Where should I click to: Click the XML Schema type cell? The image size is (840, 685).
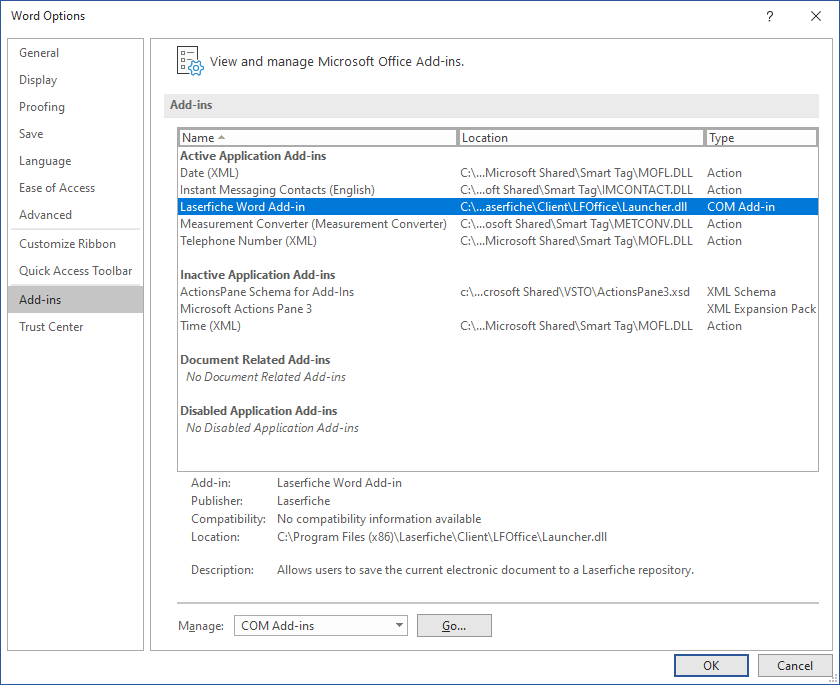pyautogui.click(x=741, y=292)
